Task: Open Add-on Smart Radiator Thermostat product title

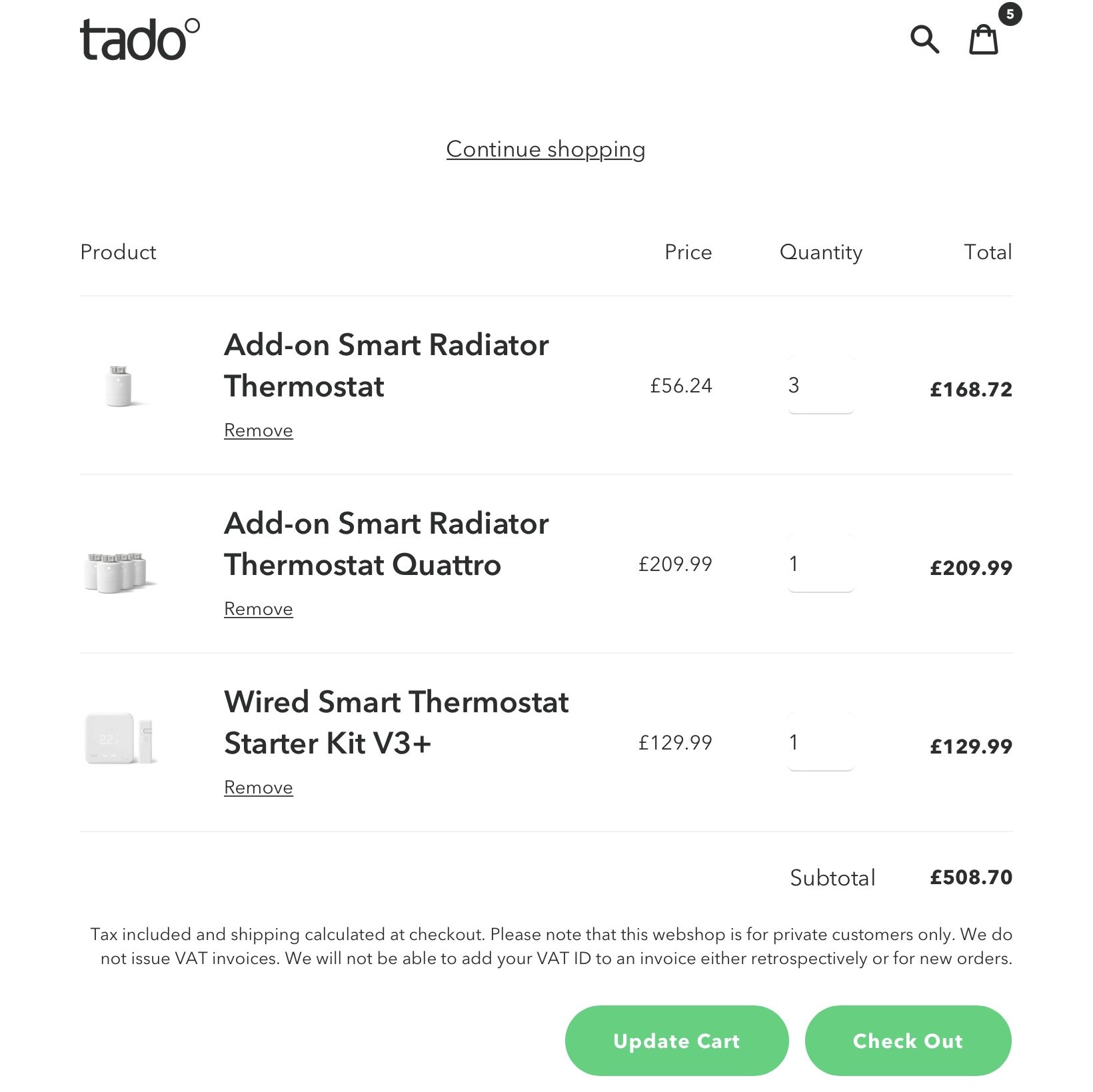Action: (x=387, y=365)
